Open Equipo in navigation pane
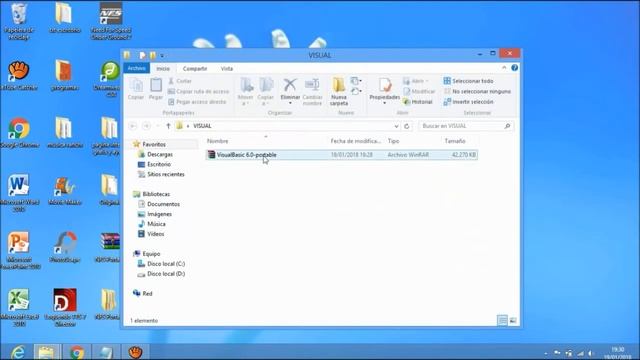 point(151,254)
